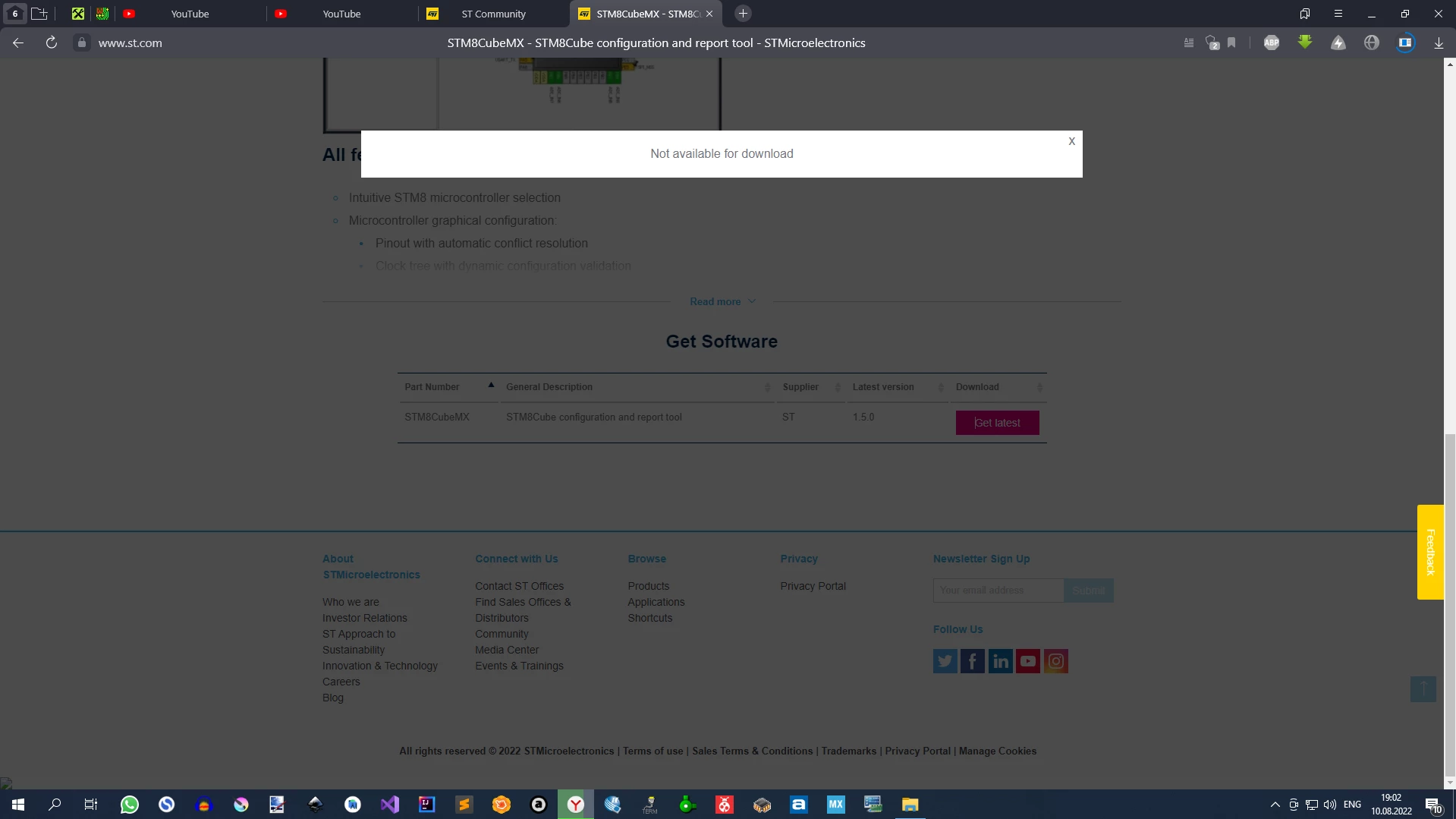Open the protection shield icon with badge 2
Viewport: 1456px width, 819px height.
1212,43
